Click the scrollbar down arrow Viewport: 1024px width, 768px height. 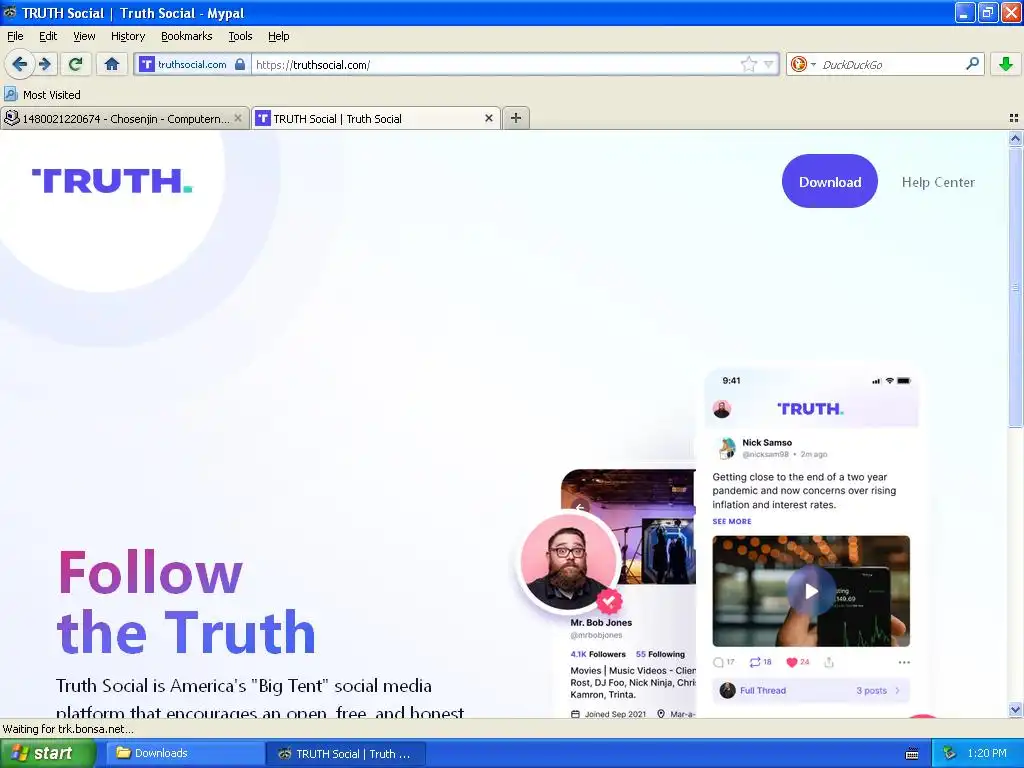point(1015,709)
